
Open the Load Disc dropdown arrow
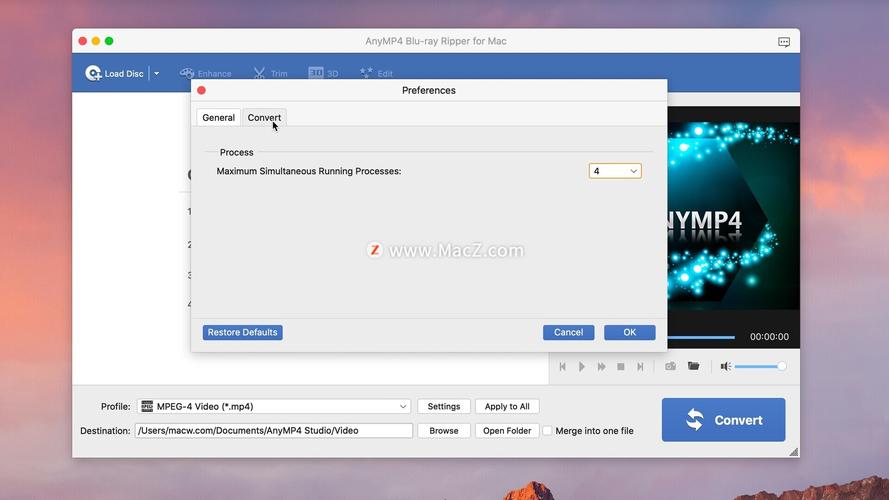coord(156,73)
